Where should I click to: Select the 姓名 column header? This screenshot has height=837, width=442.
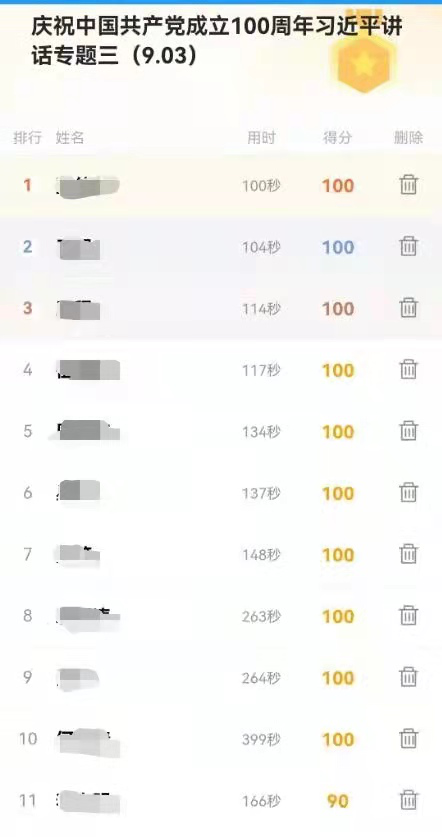point(70,138)
